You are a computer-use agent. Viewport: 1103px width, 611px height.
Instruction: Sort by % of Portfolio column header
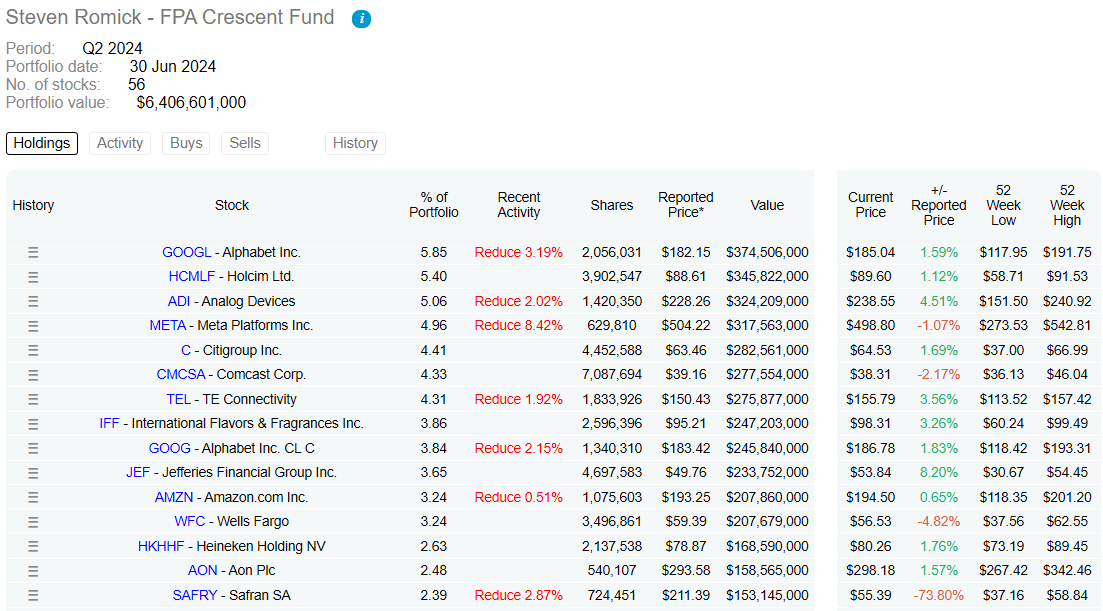[434, 205]
